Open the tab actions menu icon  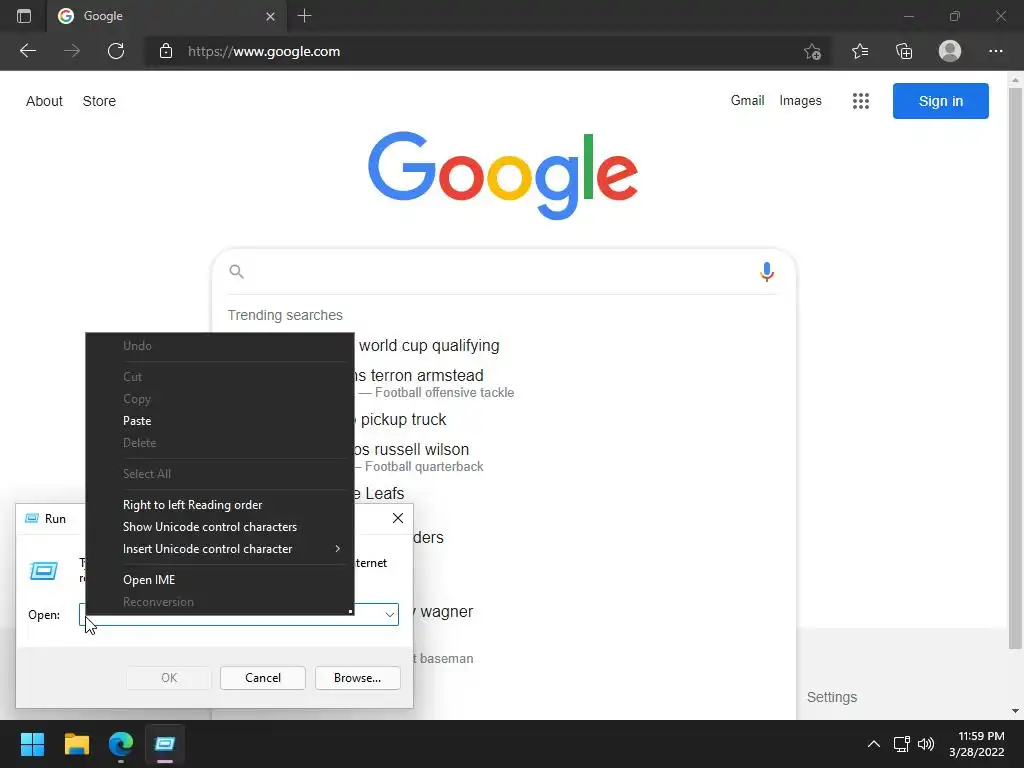pyautogui.click(x=24, y=16)
